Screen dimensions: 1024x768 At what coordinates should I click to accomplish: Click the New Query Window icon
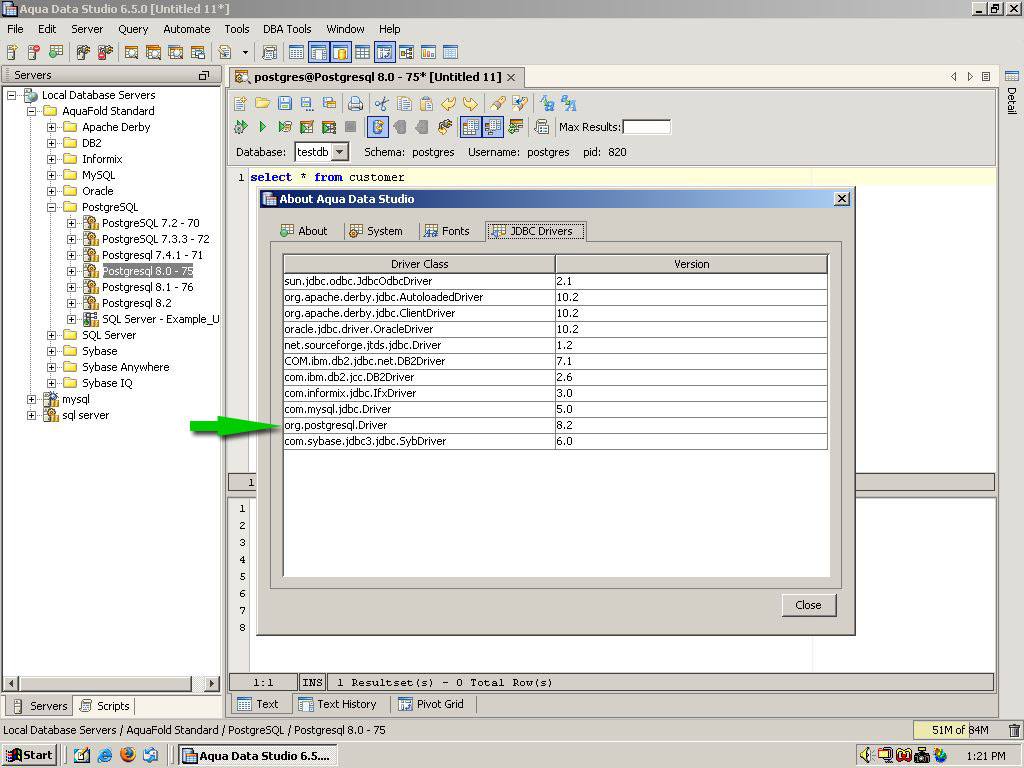131,52
